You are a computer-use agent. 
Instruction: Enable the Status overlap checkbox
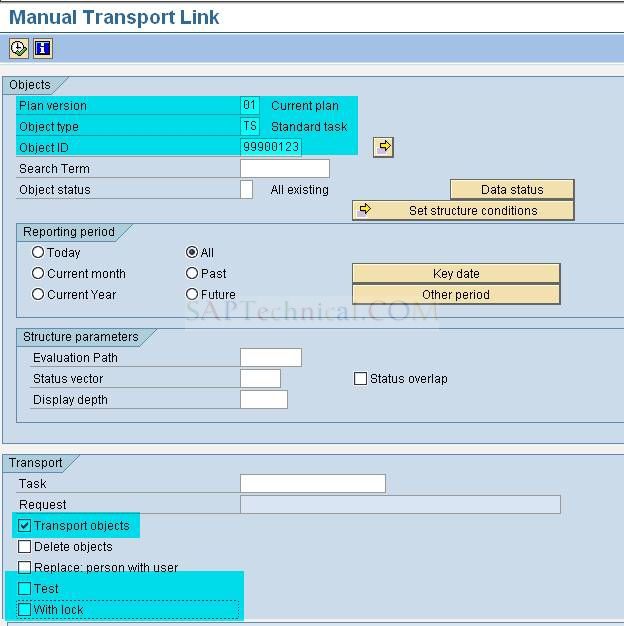click(x=361, y=378)
